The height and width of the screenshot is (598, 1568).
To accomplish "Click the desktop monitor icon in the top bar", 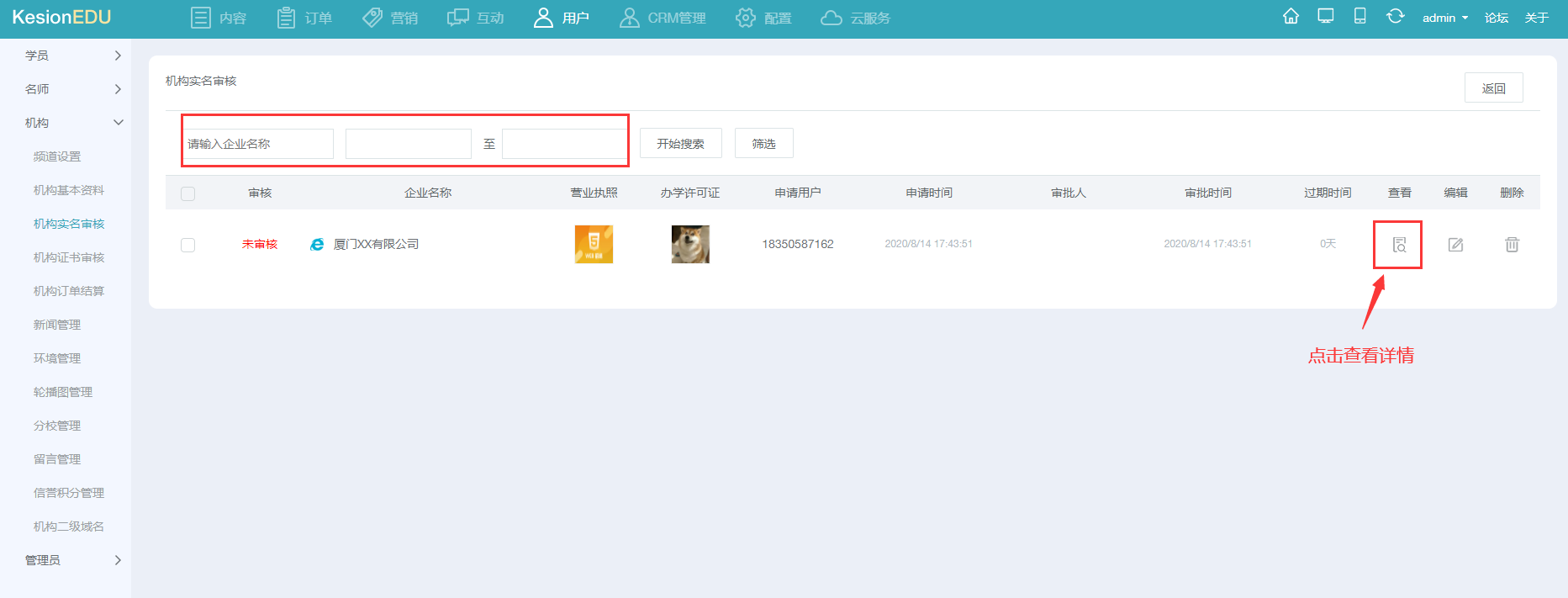I will tap(1326, 17).
